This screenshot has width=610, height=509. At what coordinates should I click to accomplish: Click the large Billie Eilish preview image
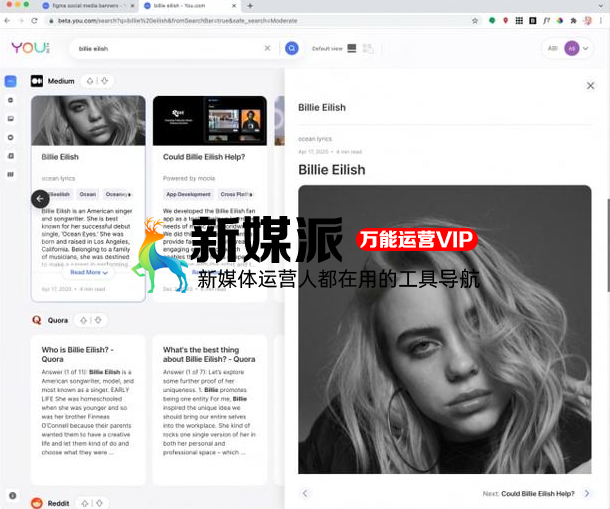click(445, 329)
